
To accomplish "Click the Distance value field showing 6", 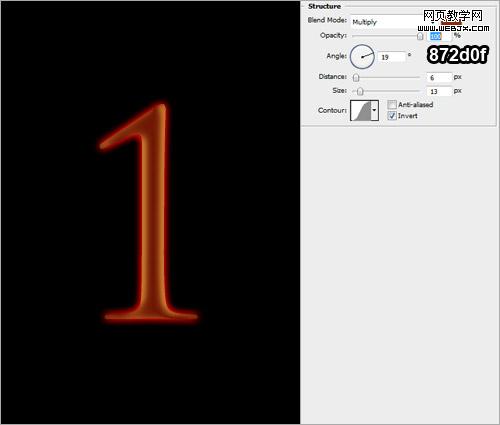I will pyautogui.click(x=439, y=78).
